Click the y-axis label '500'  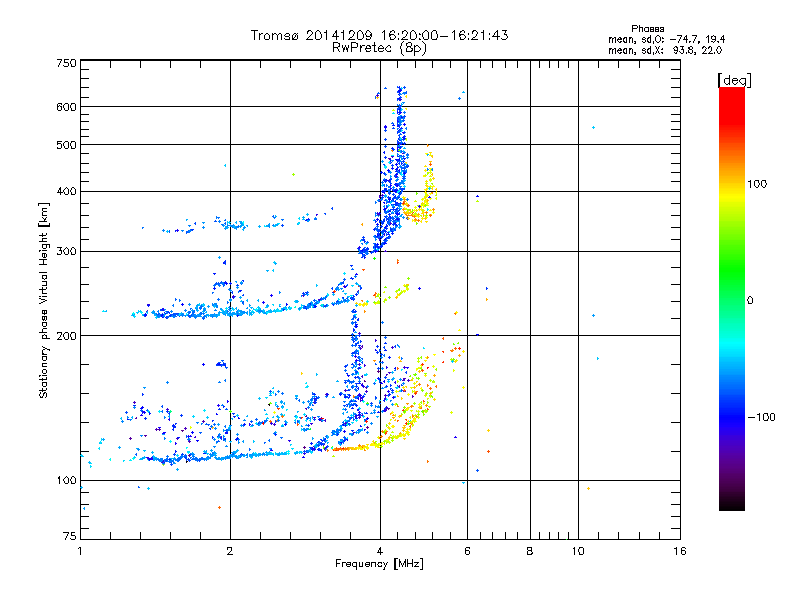click(x=66, y=145)
